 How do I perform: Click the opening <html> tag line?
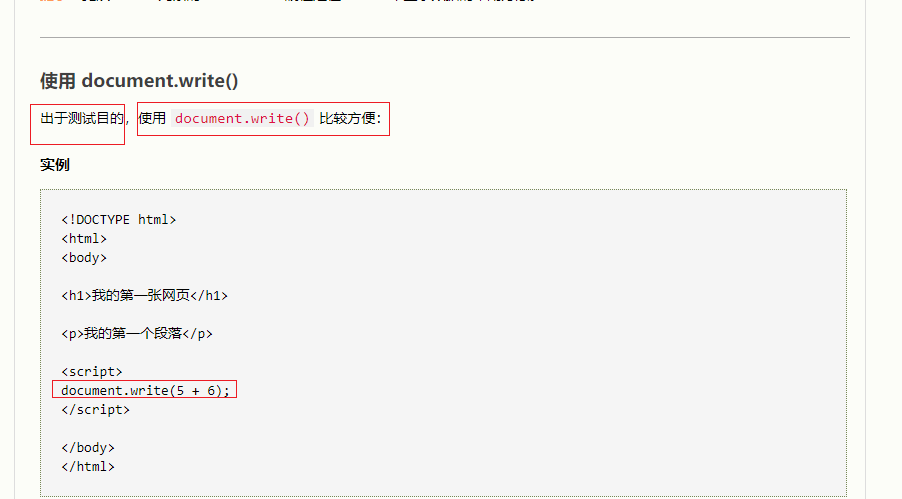84,239
